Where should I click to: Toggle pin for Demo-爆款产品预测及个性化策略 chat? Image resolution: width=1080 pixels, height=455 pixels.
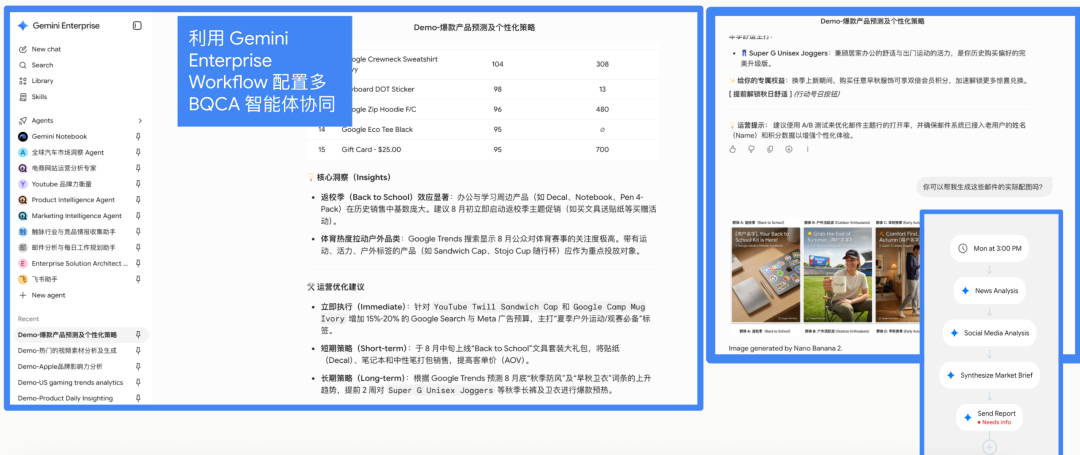(138, 335)
